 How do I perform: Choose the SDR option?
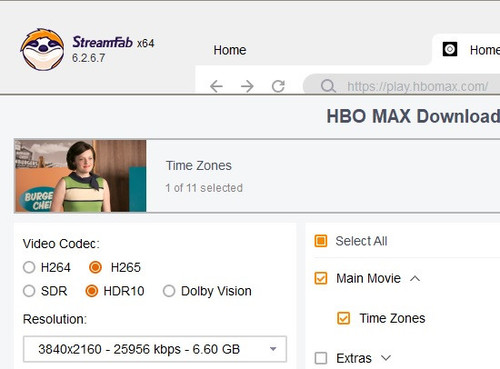[29, 291]
